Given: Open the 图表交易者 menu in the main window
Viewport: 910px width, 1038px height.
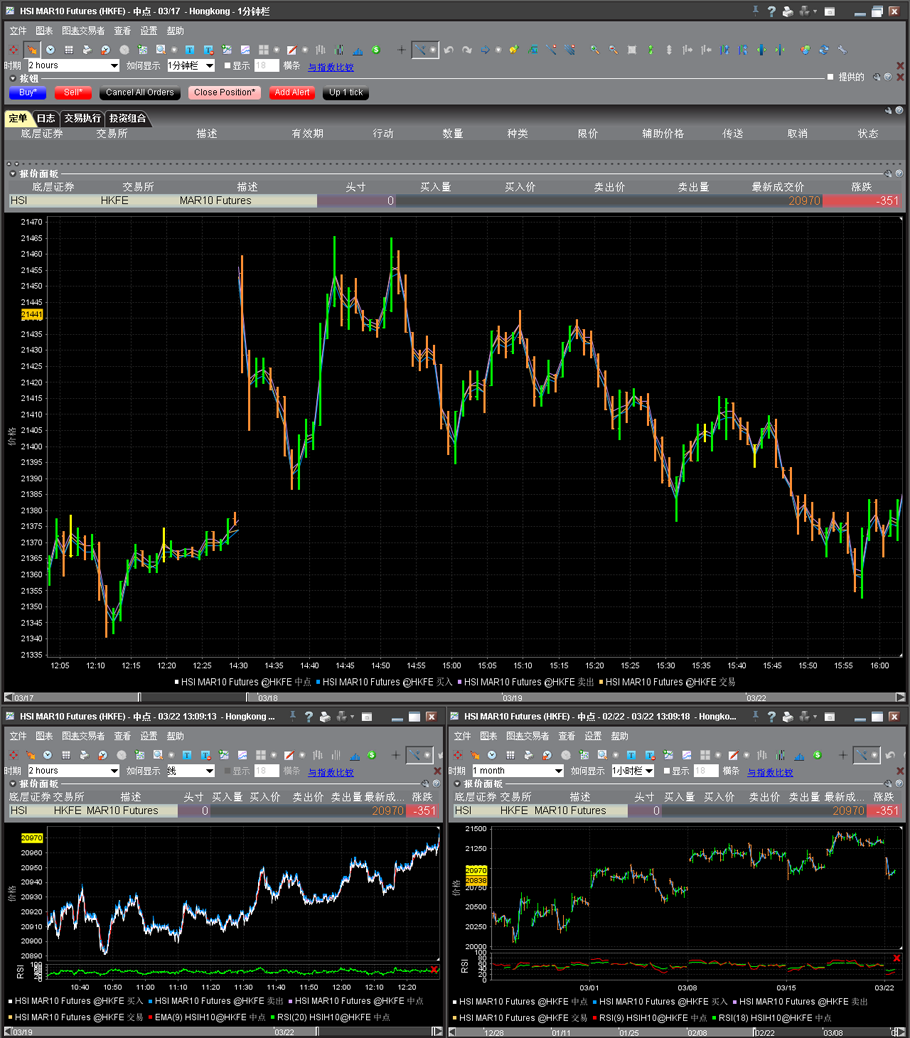Looking at the screenshot, I should pos(82,32).
